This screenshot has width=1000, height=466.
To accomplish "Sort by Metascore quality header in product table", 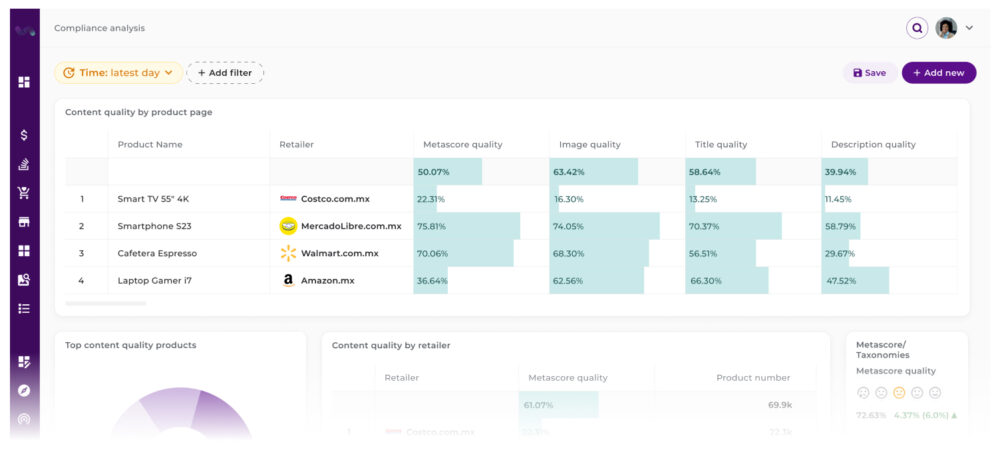I will 463,145.
